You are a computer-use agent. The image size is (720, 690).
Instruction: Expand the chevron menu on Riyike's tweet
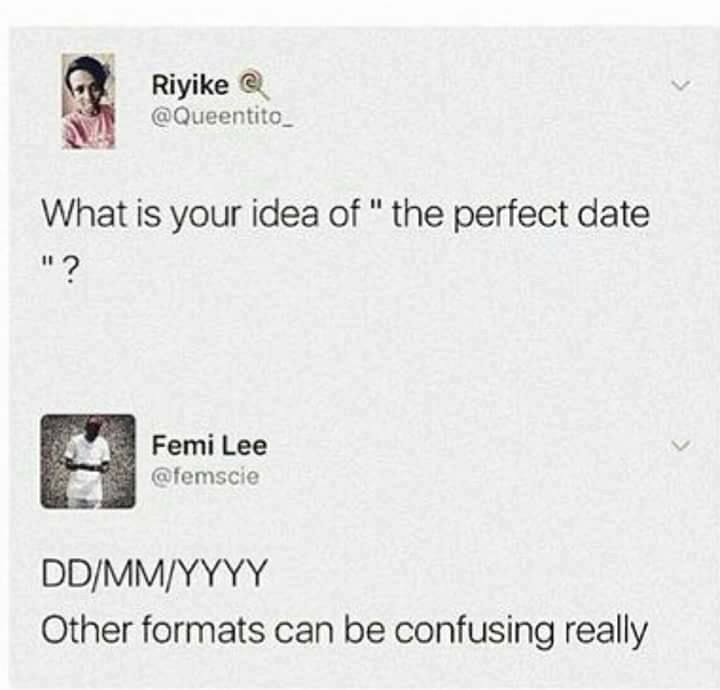682,87
